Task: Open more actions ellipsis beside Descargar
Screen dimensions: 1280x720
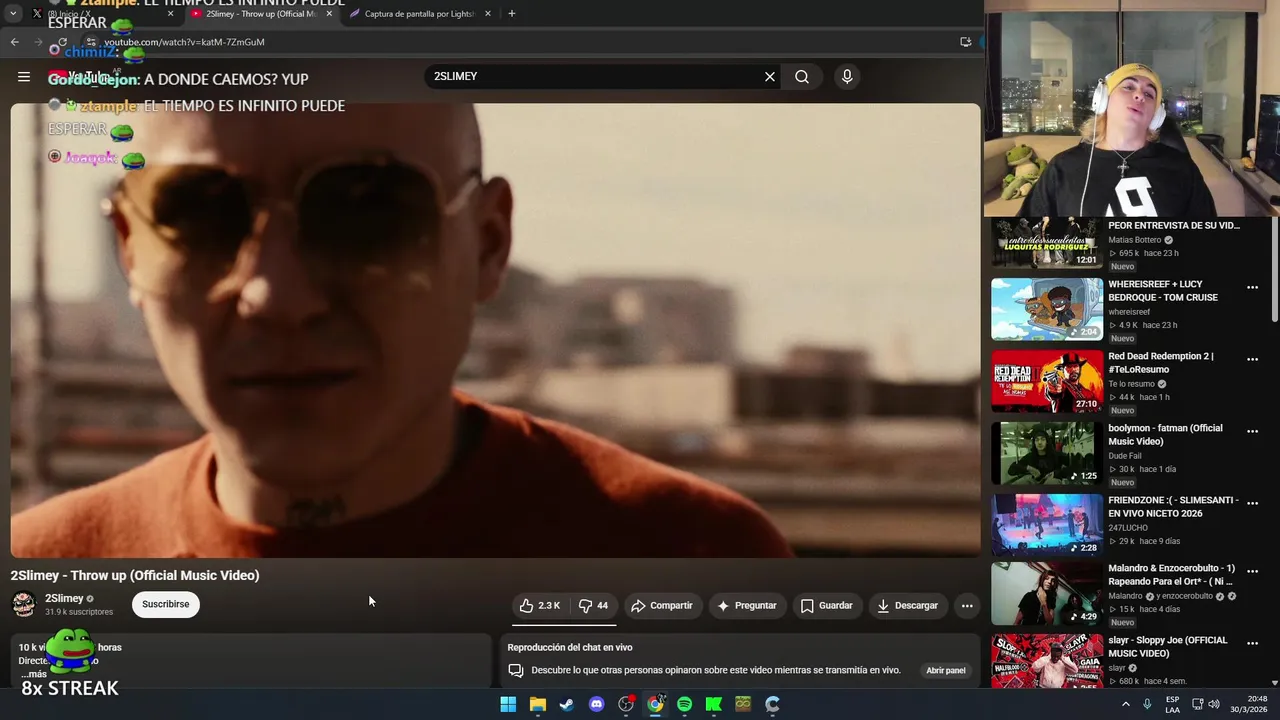Action: pyautogui.click(x=967, y=605)
